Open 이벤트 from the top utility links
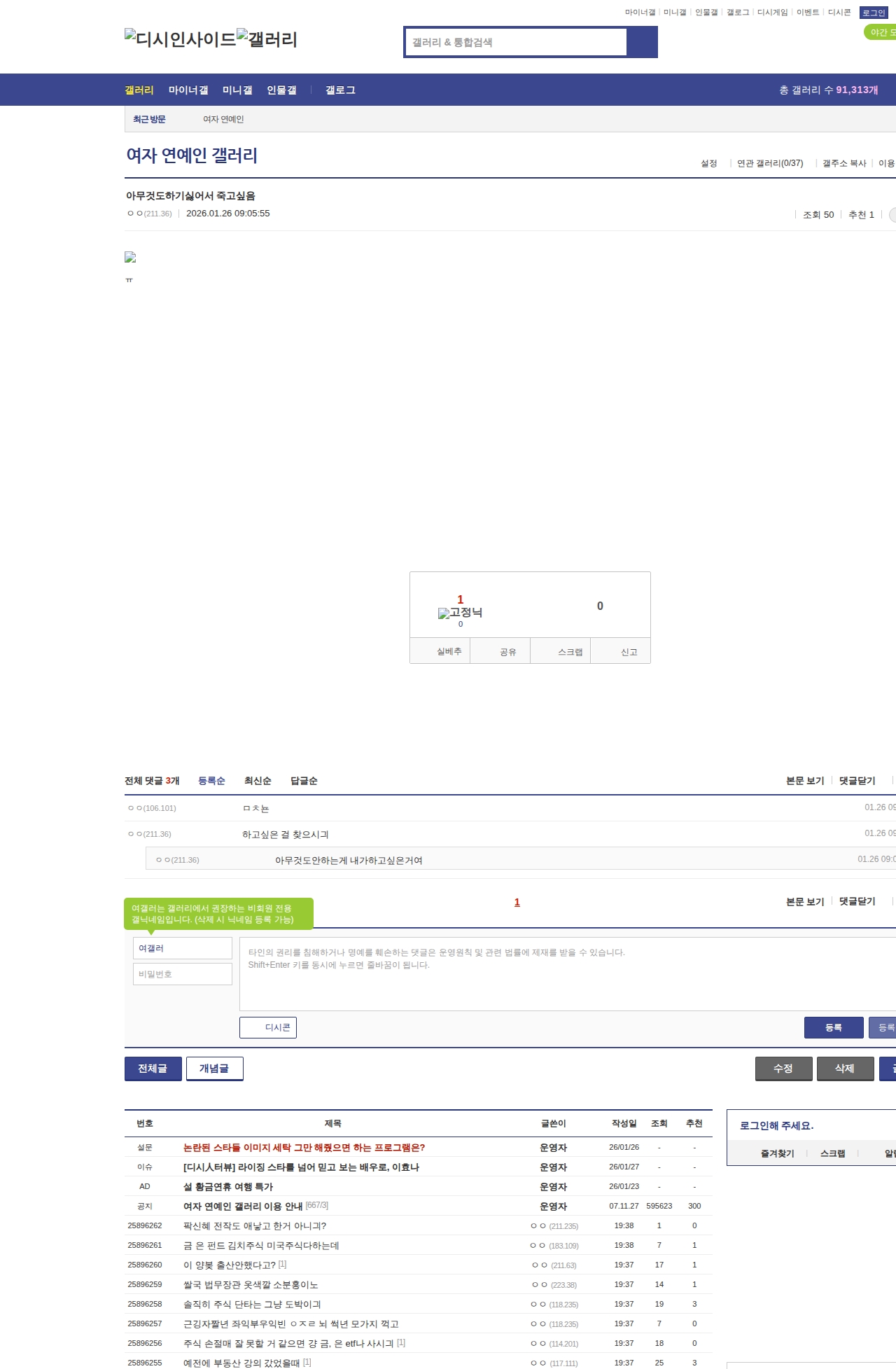Image resolution: width=896 pixels, height=1369 pixels. [808, 13]
